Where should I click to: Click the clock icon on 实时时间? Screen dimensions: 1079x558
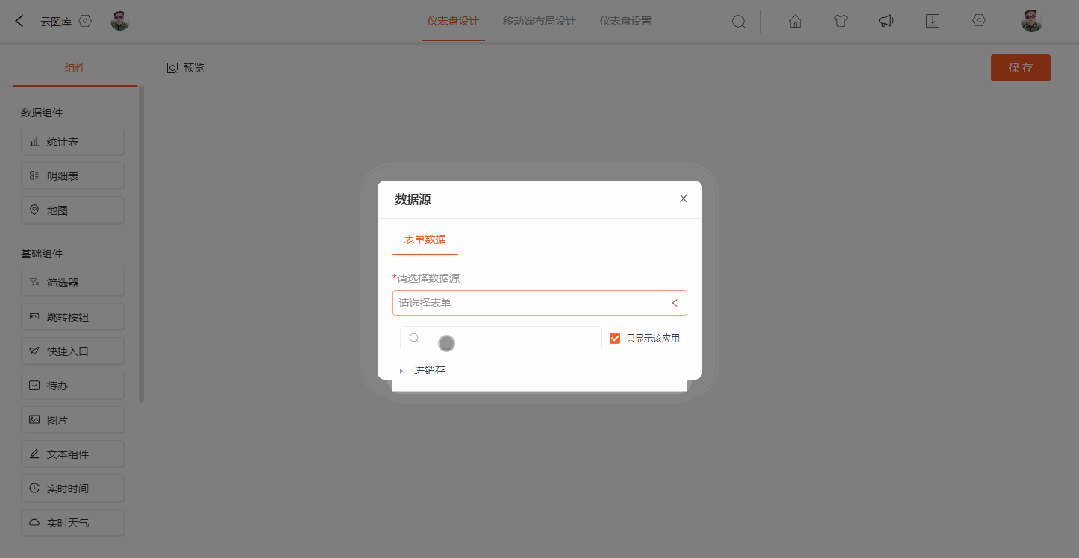[x=34, y=488]
